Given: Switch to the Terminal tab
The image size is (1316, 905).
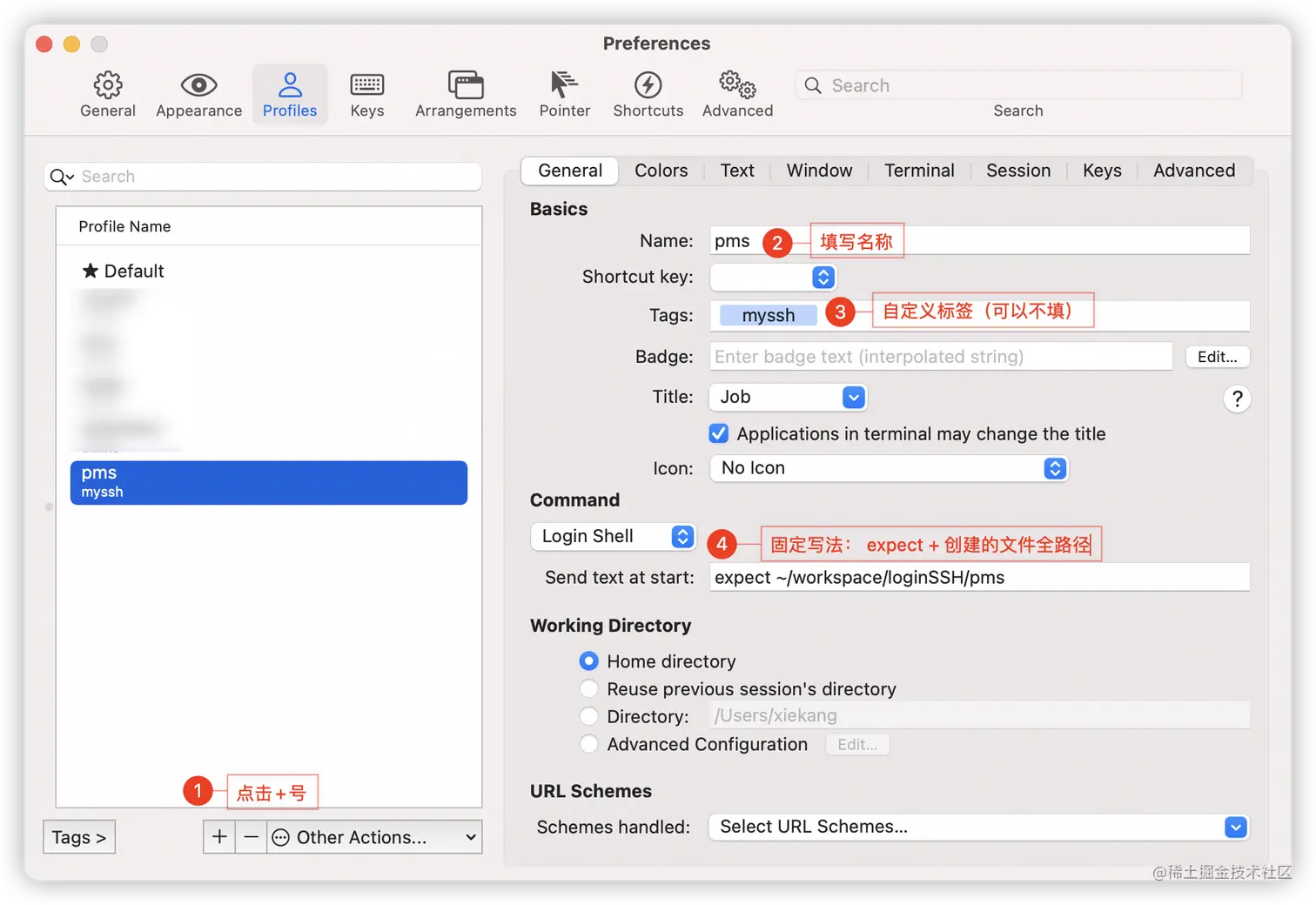Looking at the screenshot, I should [x=919, y=171].
